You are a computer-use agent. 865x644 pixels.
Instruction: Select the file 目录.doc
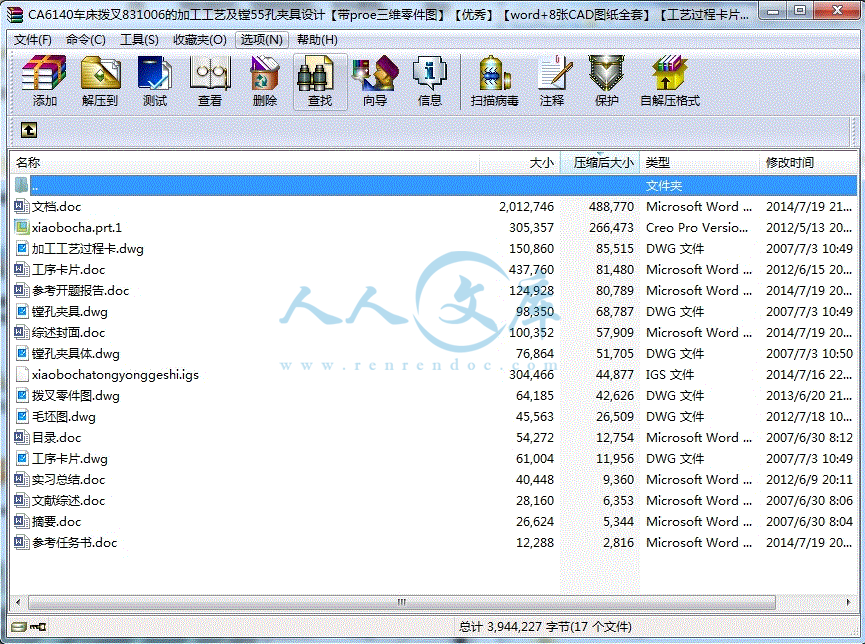(56, 437)
